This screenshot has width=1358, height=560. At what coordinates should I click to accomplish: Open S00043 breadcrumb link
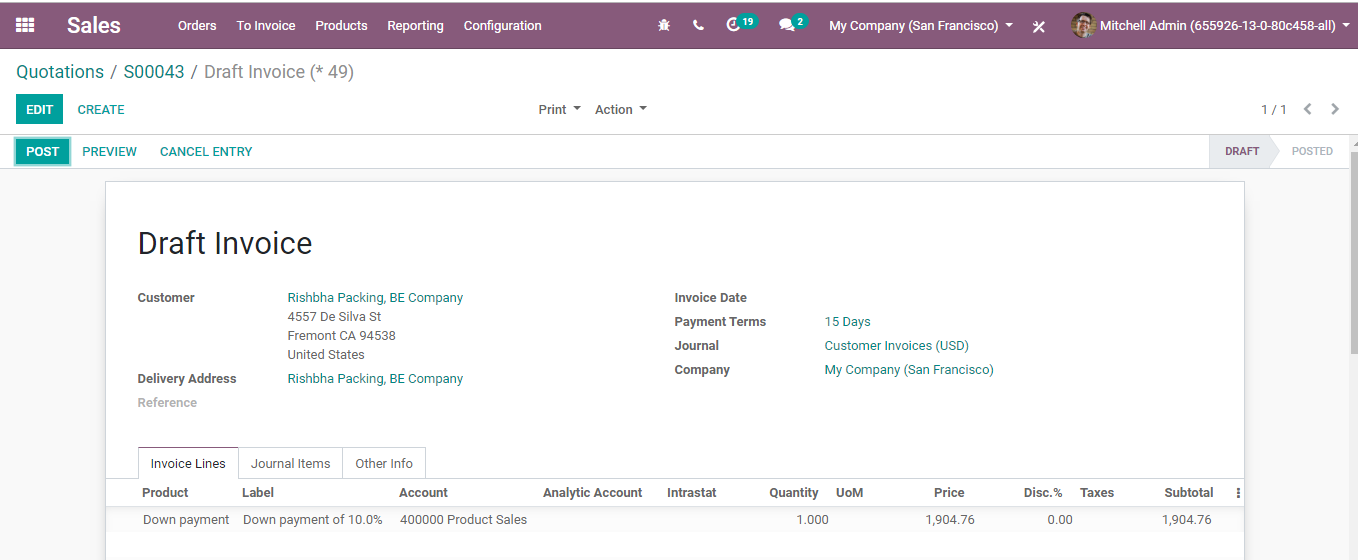point(154,72)
